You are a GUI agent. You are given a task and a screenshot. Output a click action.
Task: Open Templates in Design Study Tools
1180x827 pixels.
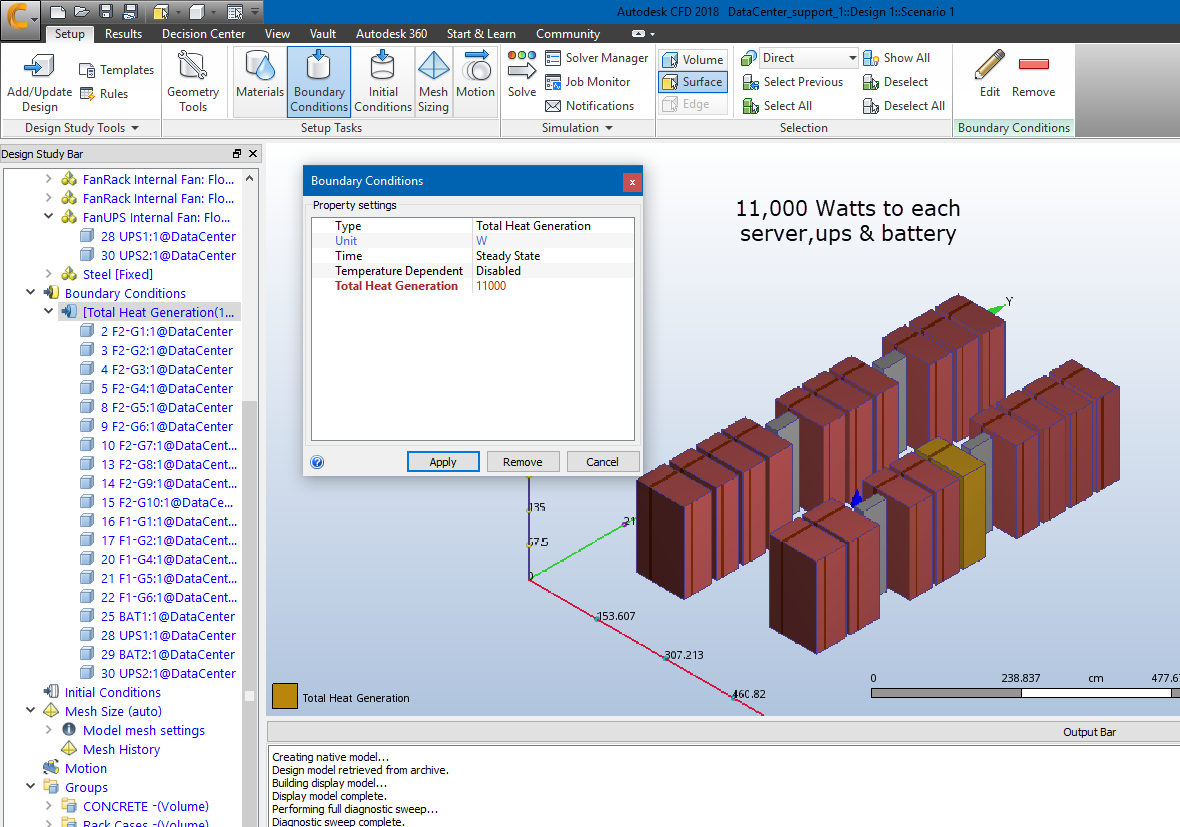(x=117, y=70)
